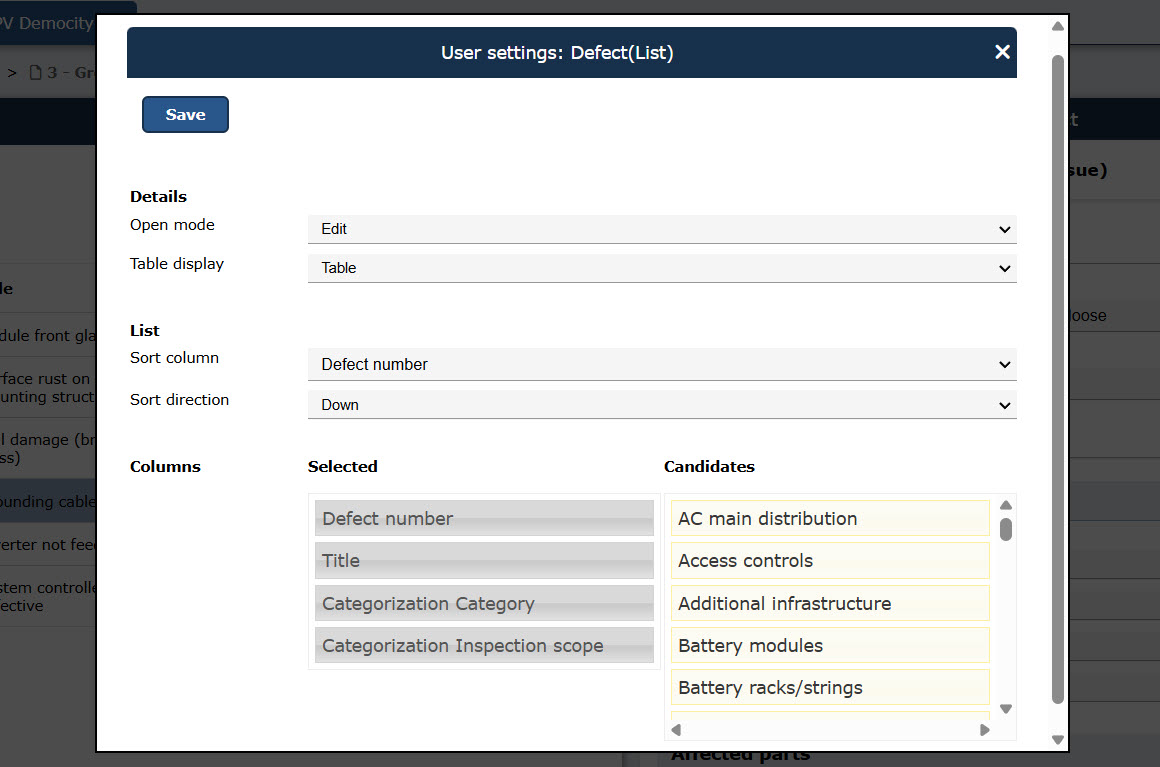Expand the Table display dropdown

point(661,268)
